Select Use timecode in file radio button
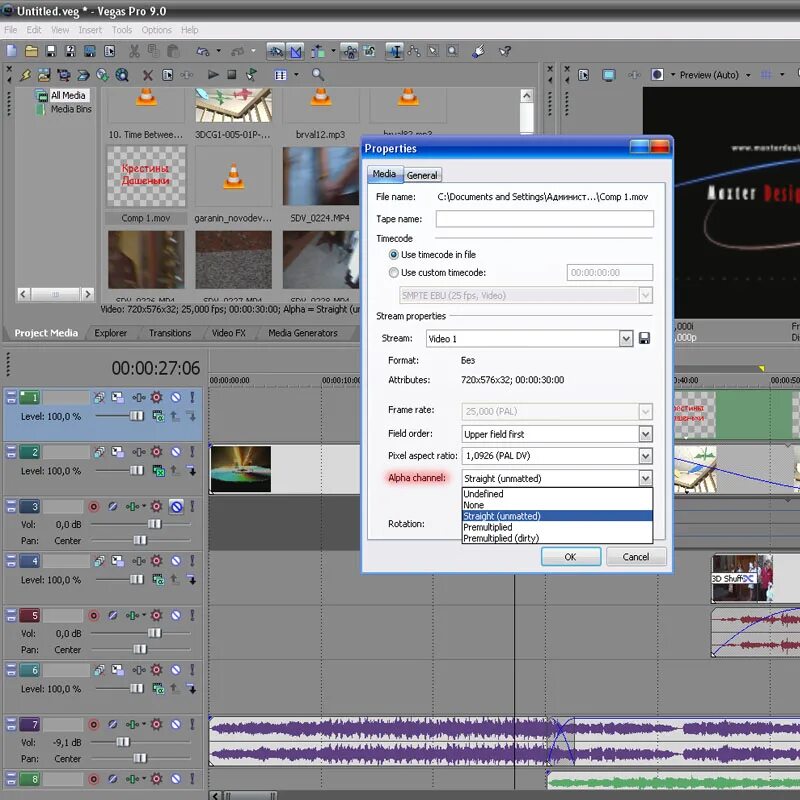Viewport: 800px width, 800px height. click(393, 254)
